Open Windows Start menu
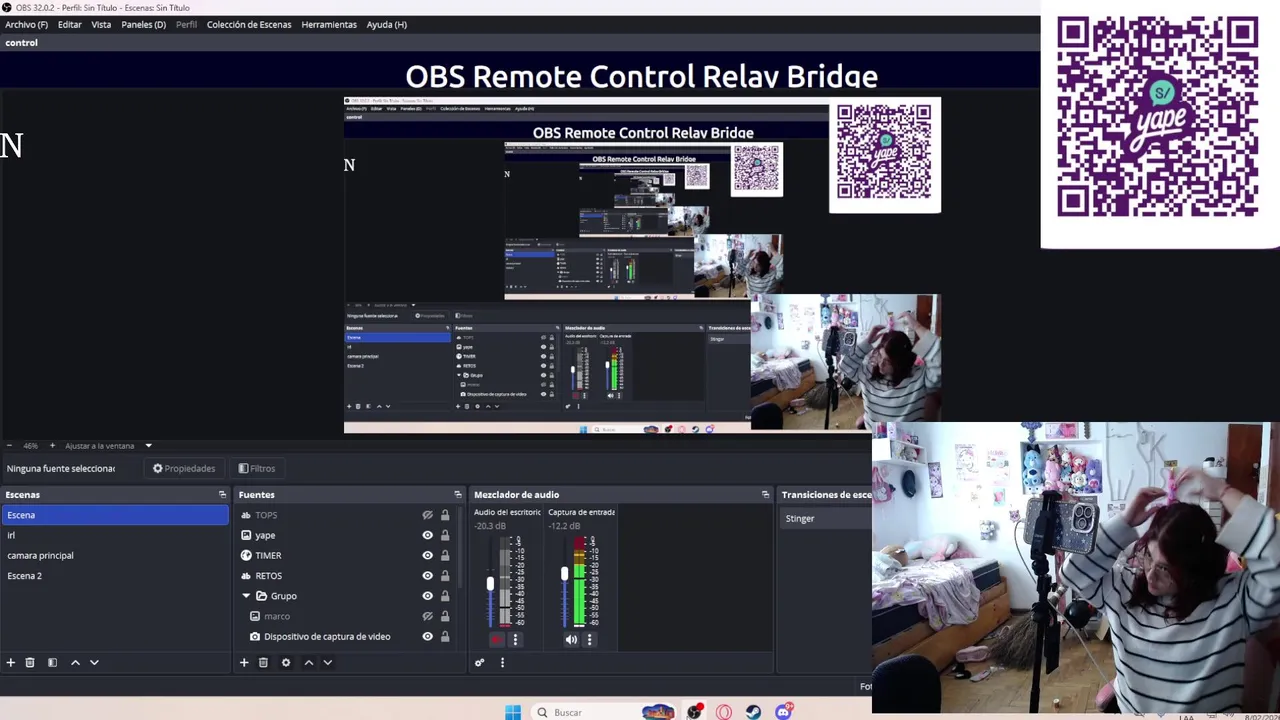Screen dimensions: 1280x720 point(513,712)
